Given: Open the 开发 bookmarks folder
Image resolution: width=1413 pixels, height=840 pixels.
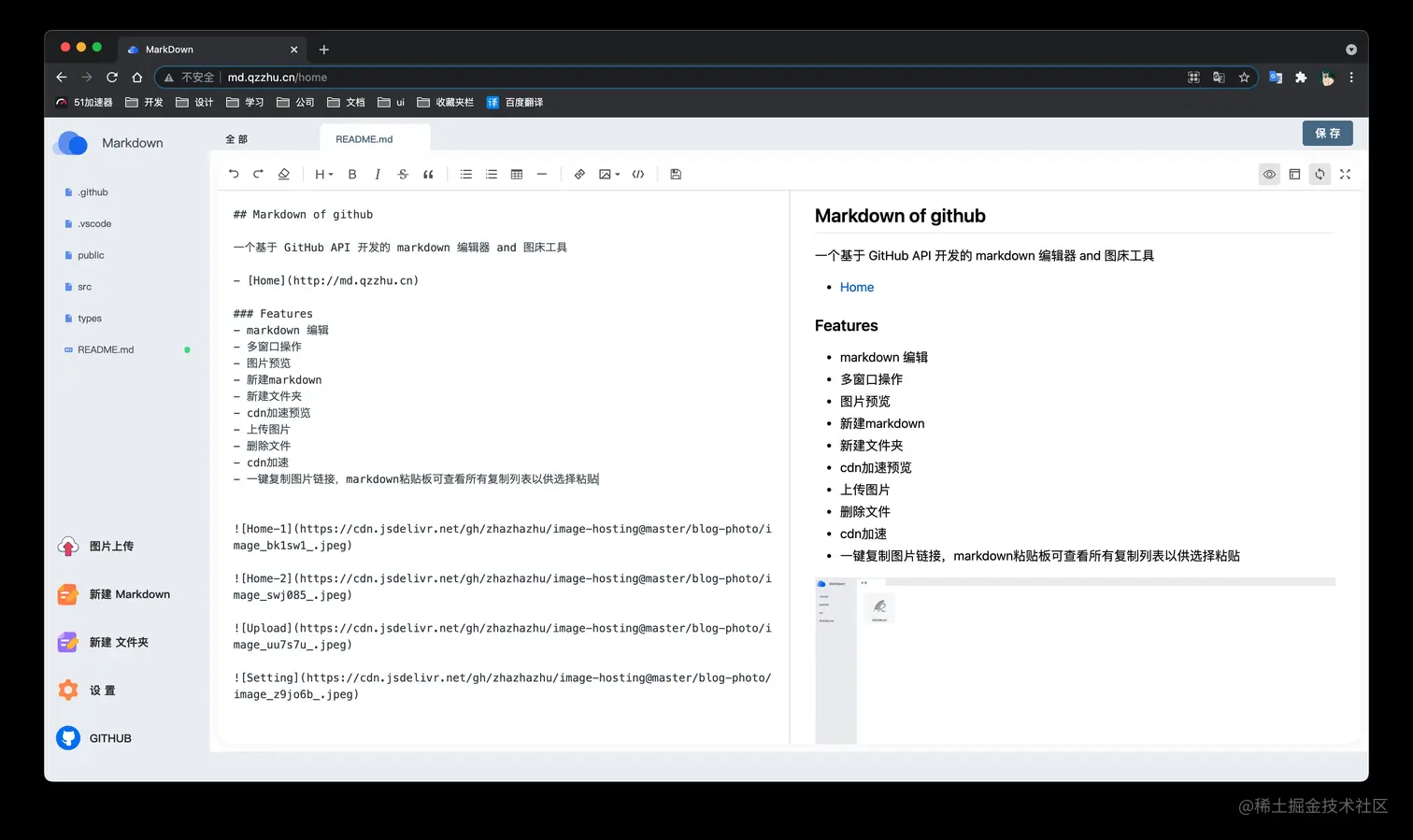Looking at the screenshot, I should tap(144, 103).
